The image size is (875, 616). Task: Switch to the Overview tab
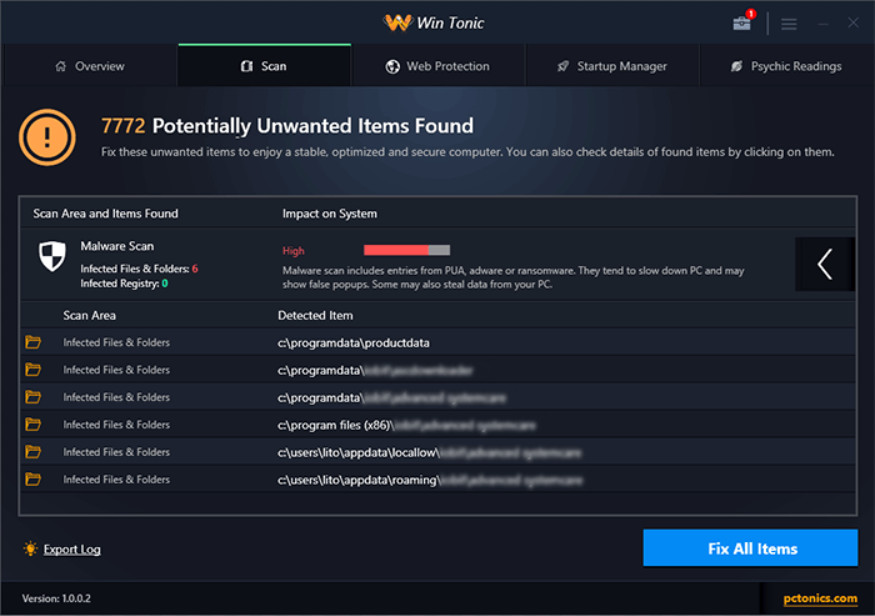(89, 66)
